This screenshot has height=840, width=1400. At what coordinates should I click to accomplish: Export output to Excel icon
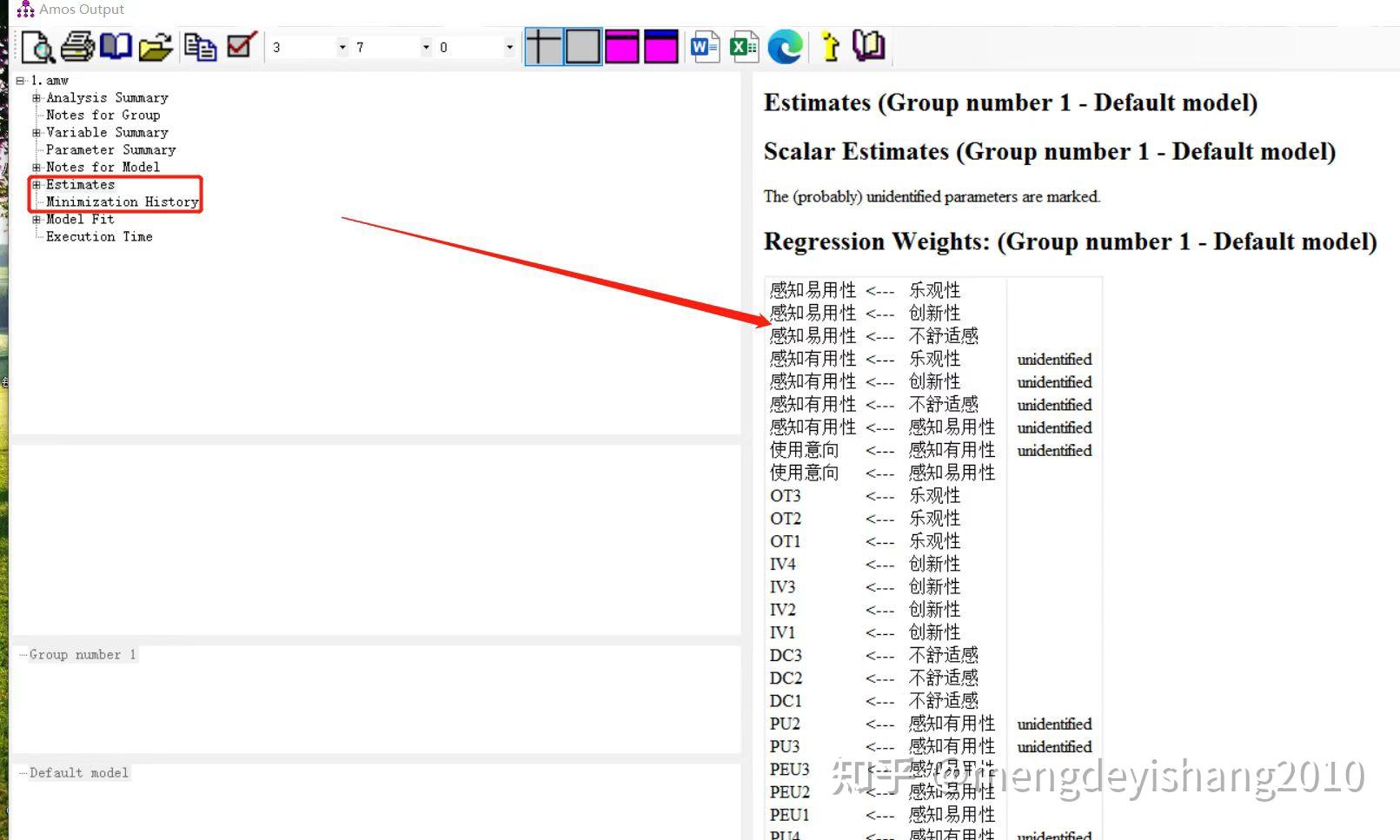[744, 46]
